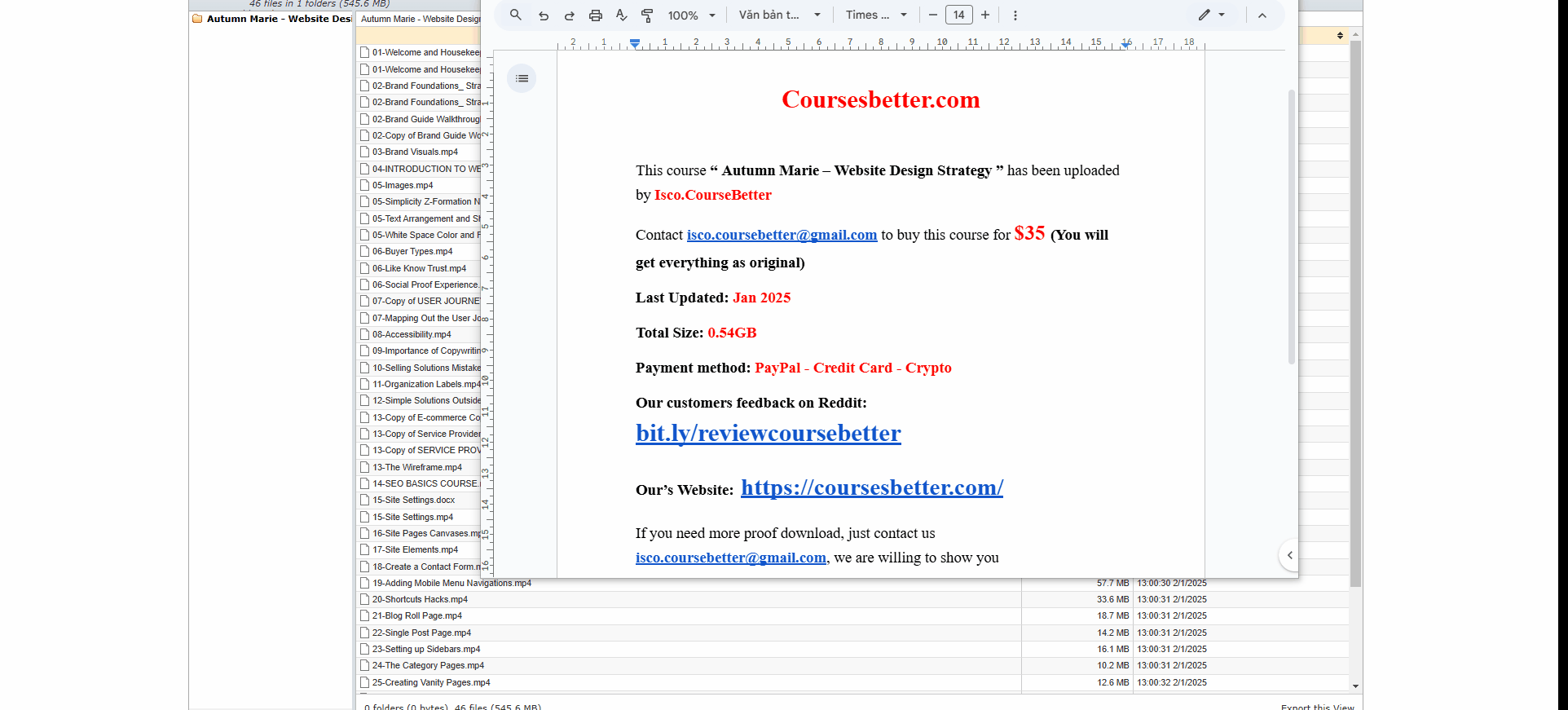Hide the menus with the up chevron
This screenshot has height=710, width=1568.
(1262, 15)
